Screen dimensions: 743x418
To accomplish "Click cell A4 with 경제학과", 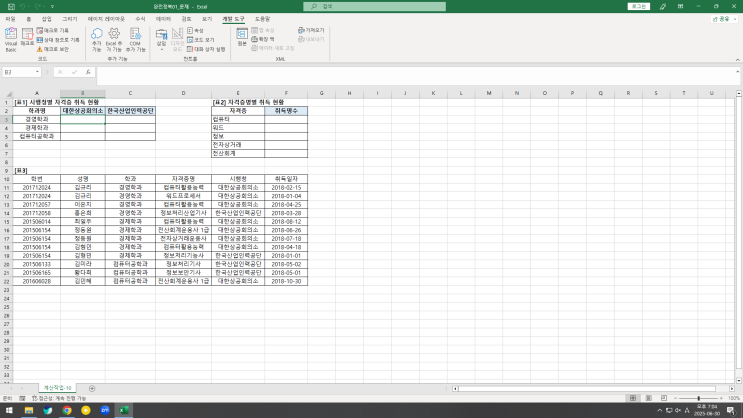I will [x=36, y=128].
